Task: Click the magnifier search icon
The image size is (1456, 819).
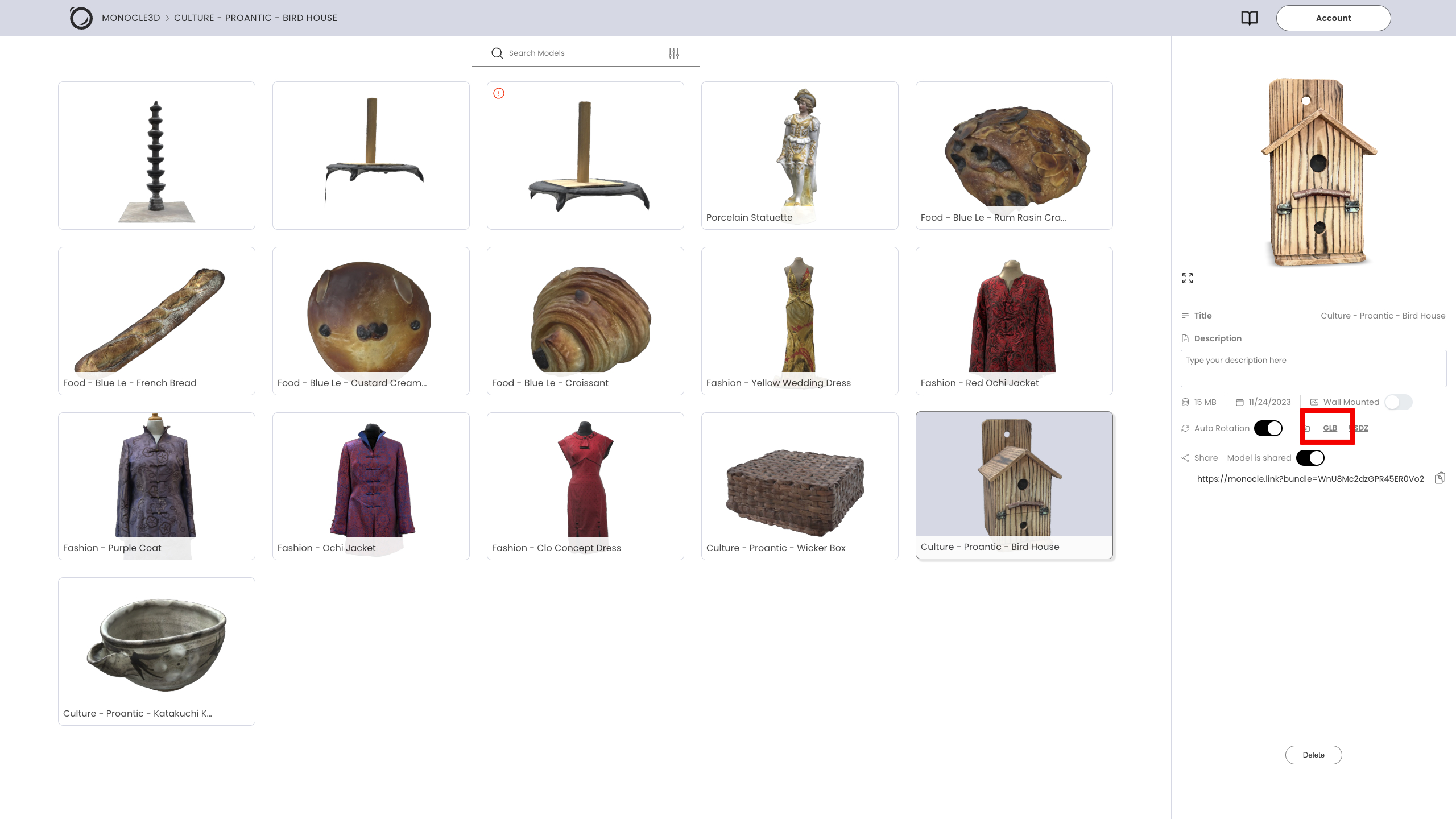Action: click(x=497, y=53)
